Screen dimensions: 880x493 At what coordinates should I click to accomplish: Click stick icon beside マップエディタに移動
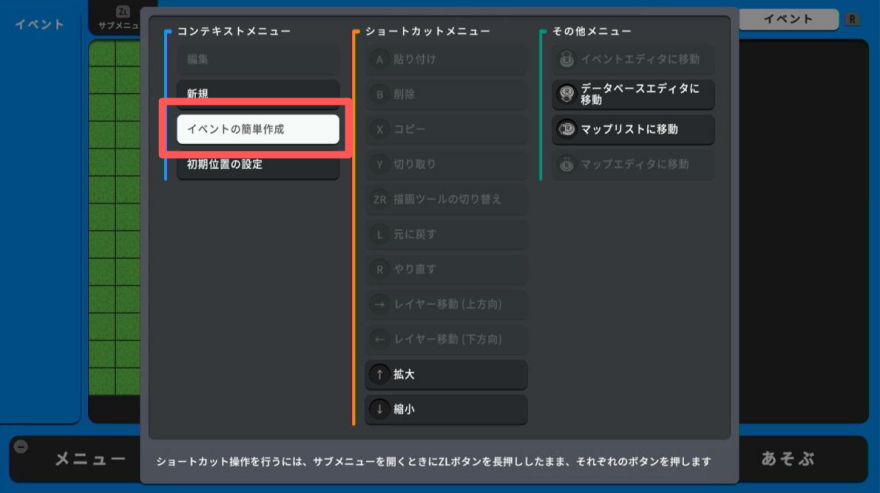tap(566, 165)
